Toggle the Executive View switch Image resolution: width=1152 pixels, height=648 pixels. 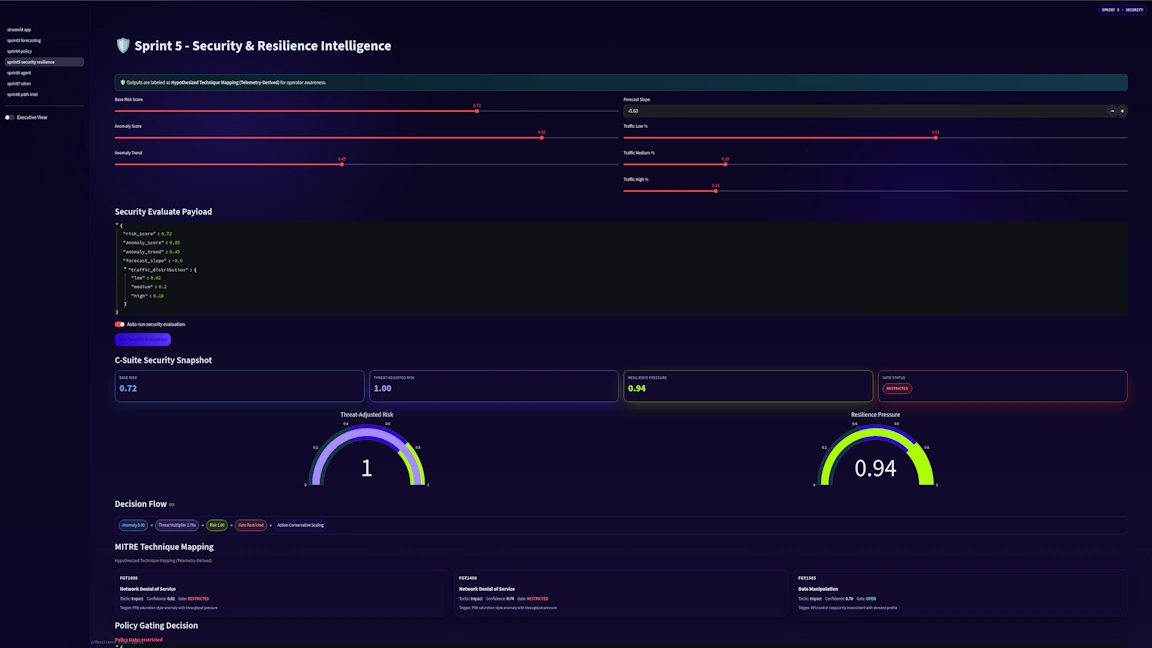[10, 117]
